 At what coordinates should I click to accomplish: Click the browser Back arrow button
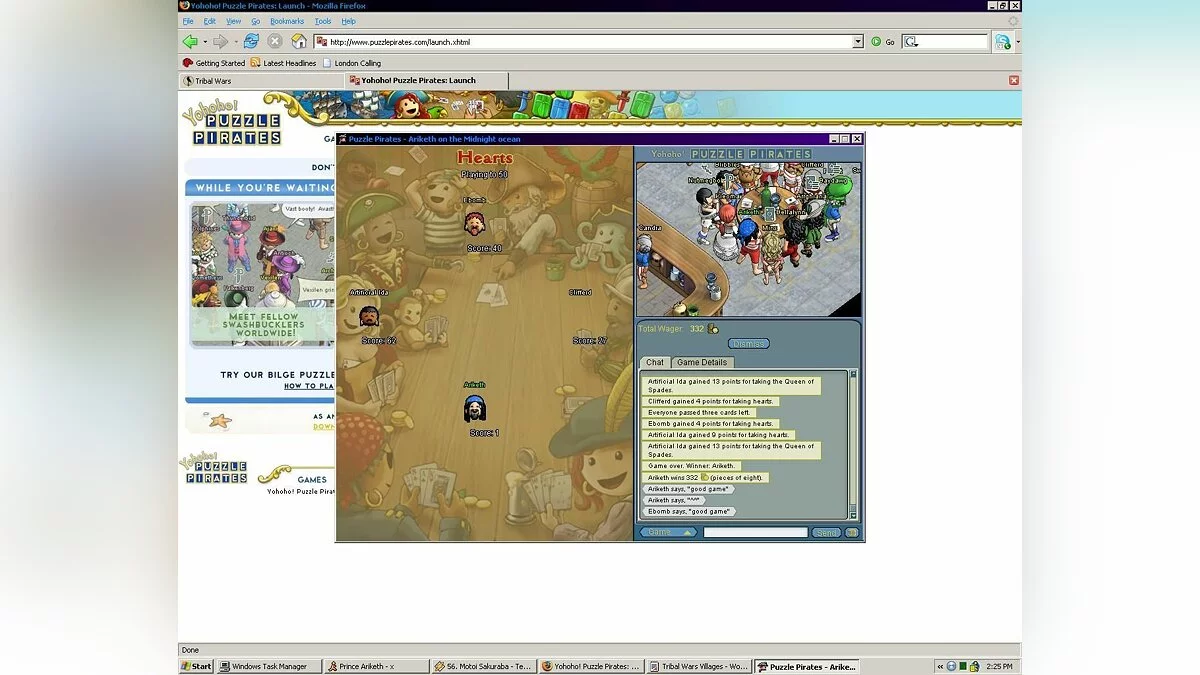point(190,41)
